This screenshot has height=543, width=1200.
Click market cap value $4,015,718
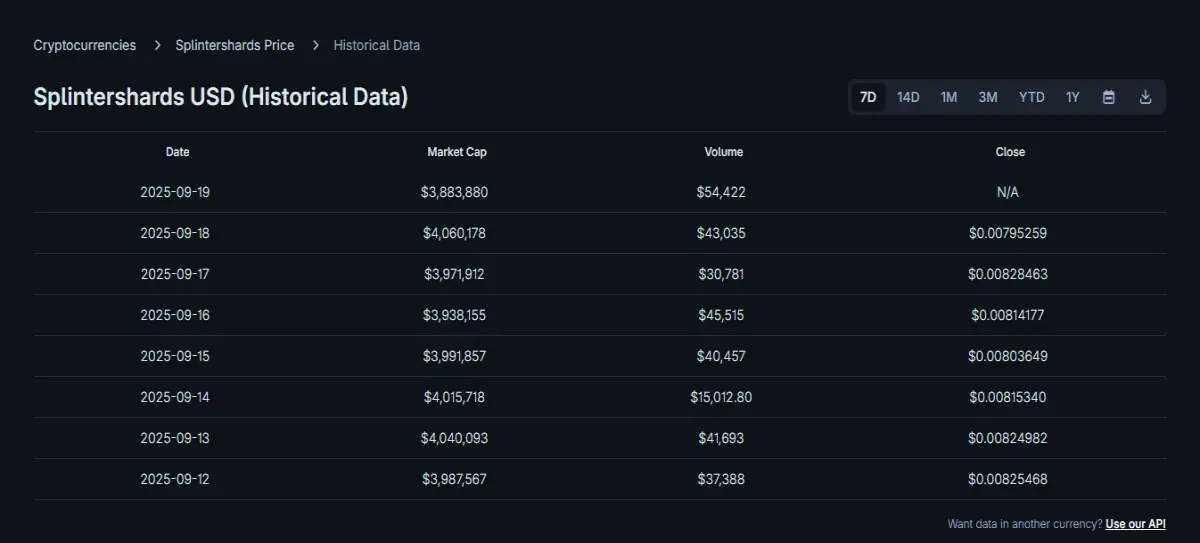point(455,397)
